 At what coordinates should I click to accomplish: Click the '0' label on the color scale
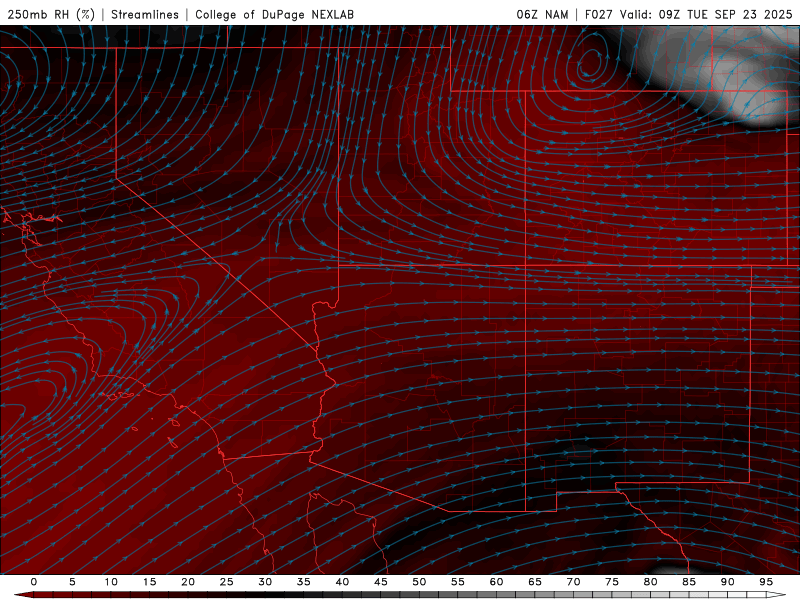click(34, 582)
